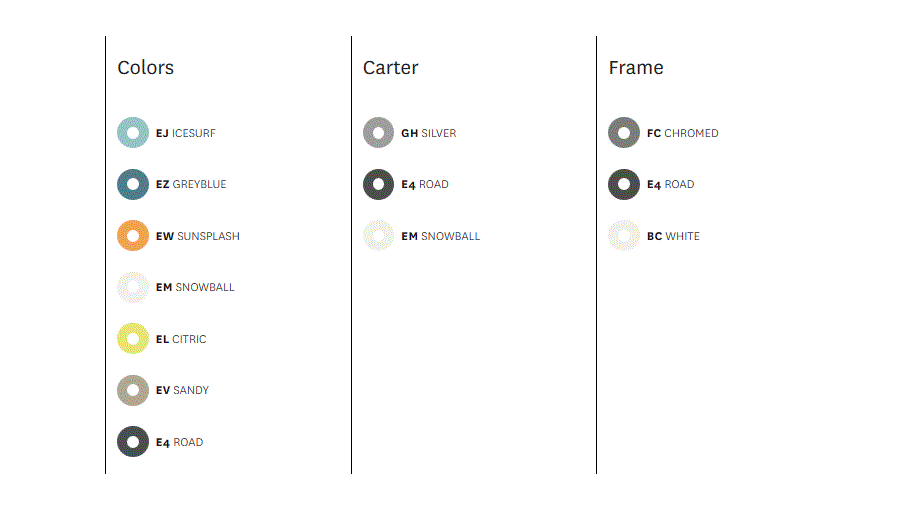Select EM Snowball swatch under Colors
Screen dimensions: 910x513
133,287
